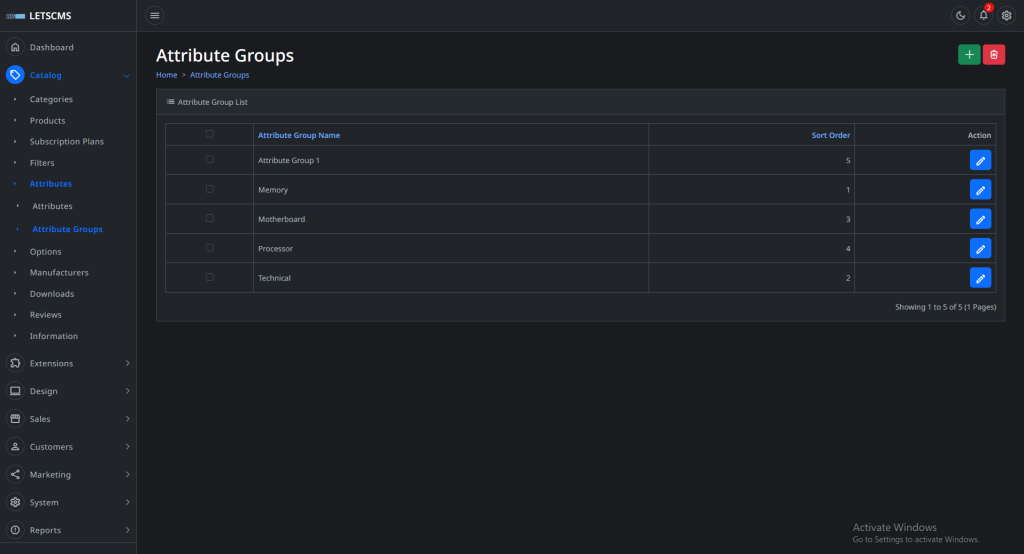Screen dimensions: 1024x554
Task: Sort by Attribute Group Name column
Action: pos(298,135)
